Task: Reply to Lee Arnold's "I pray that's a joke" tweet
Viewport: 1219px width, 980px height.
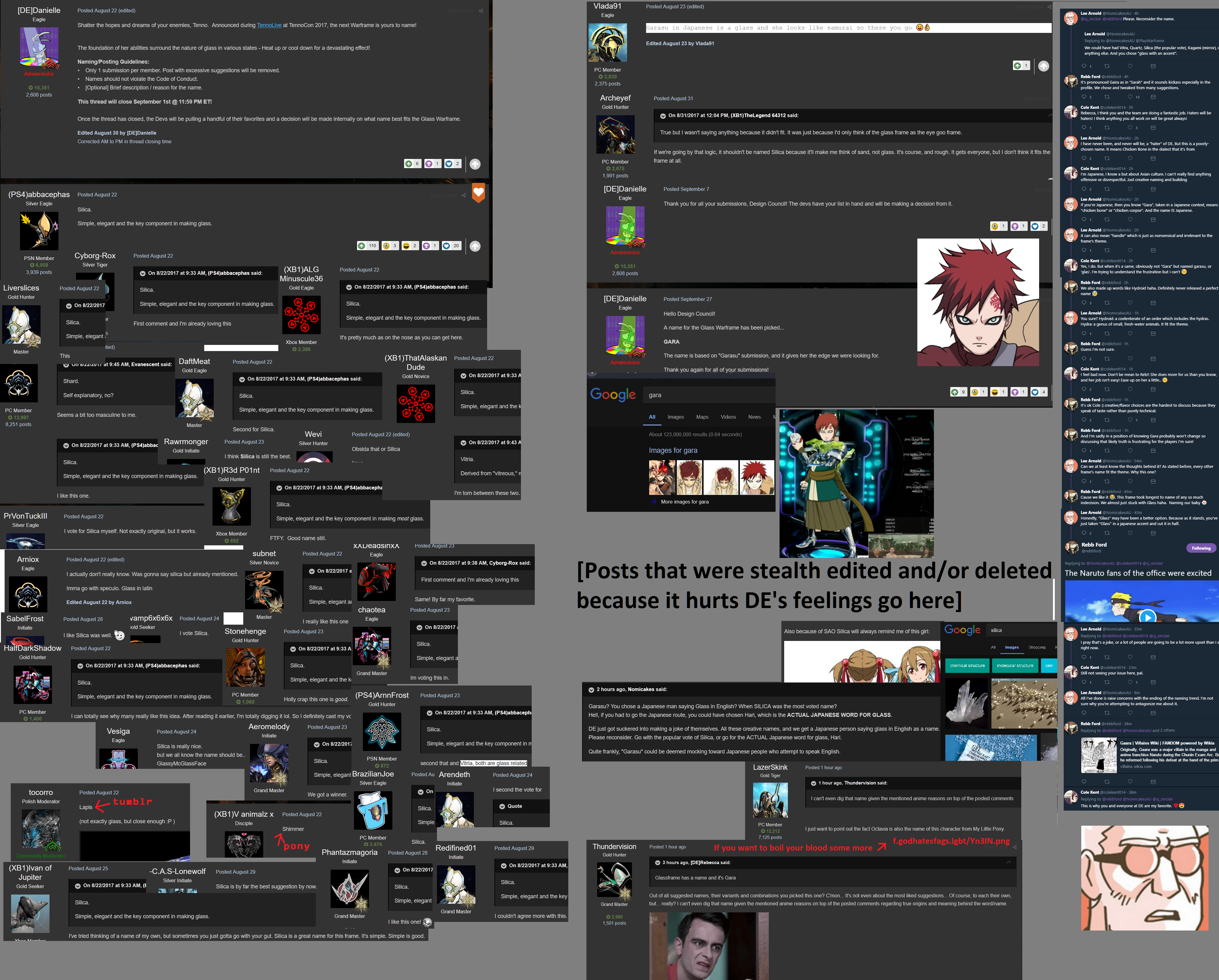Action: click(1084, 657)
